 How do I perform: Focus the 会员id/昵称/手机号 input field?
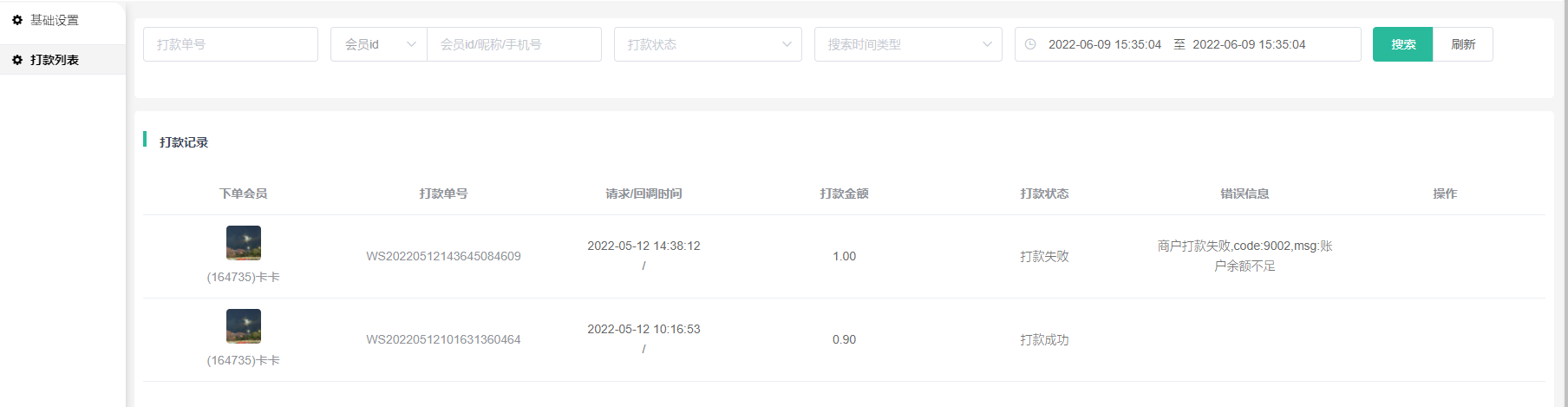pyautogui.click(x=514, y=44)
